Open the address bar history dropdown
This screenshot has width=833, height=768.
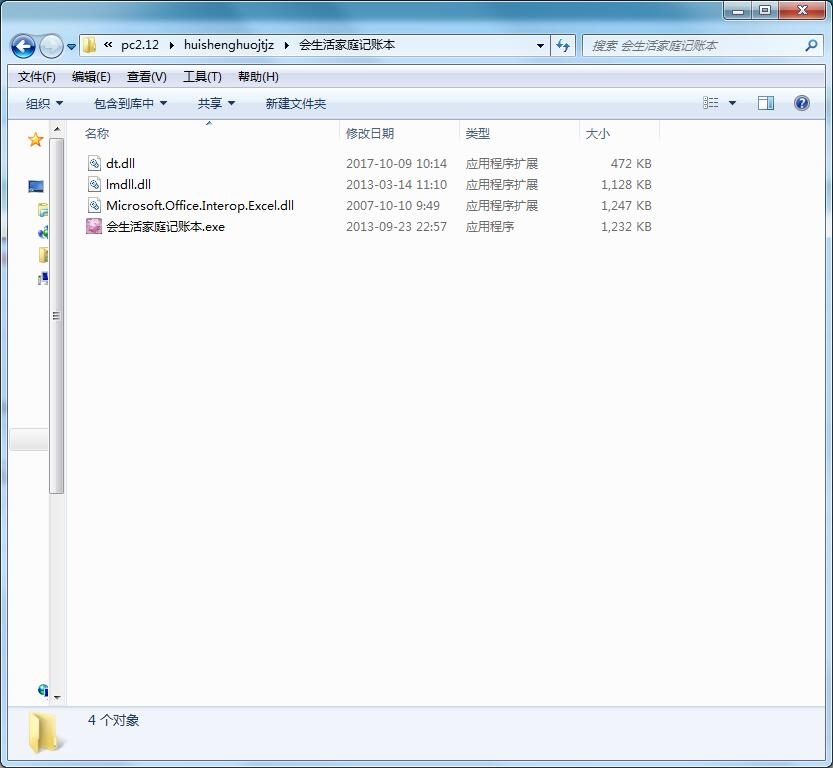[x=540, y=46]
